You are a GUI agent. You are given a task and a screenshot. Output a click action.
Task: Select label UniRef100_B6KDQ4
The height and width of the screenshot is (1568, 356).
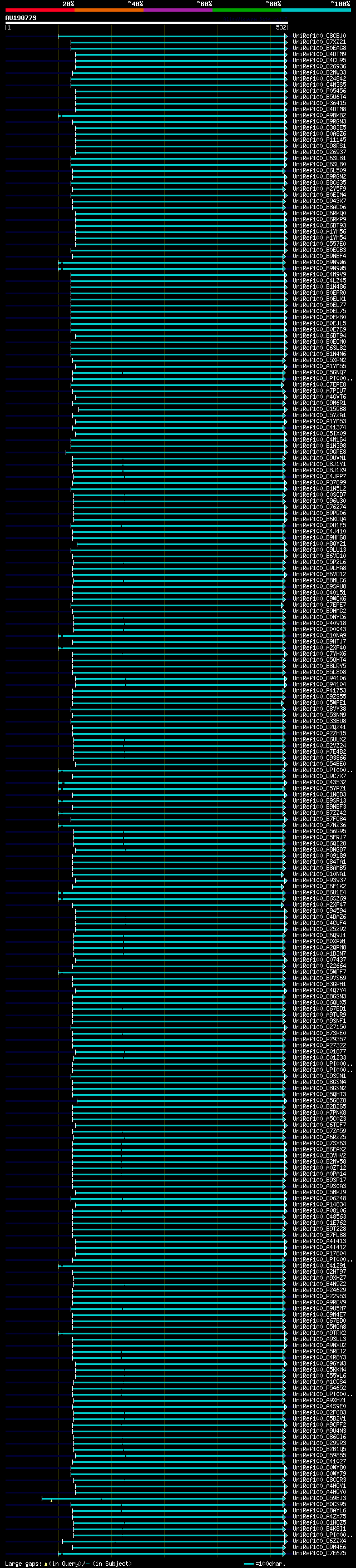[319, 518]
